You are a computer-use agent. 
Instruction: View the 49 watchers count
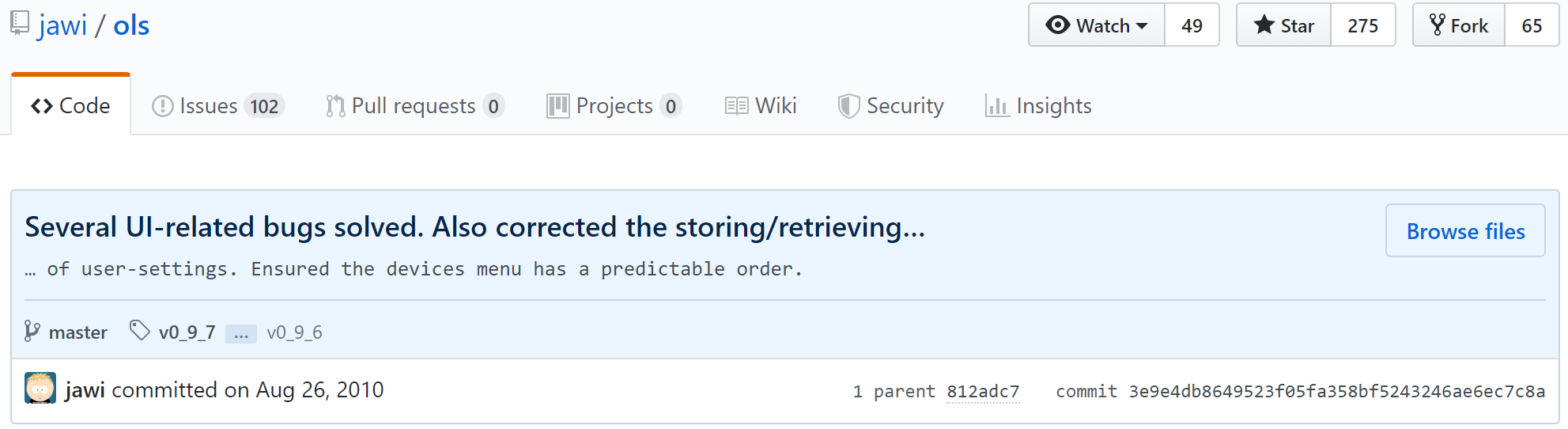point(1192,25)
